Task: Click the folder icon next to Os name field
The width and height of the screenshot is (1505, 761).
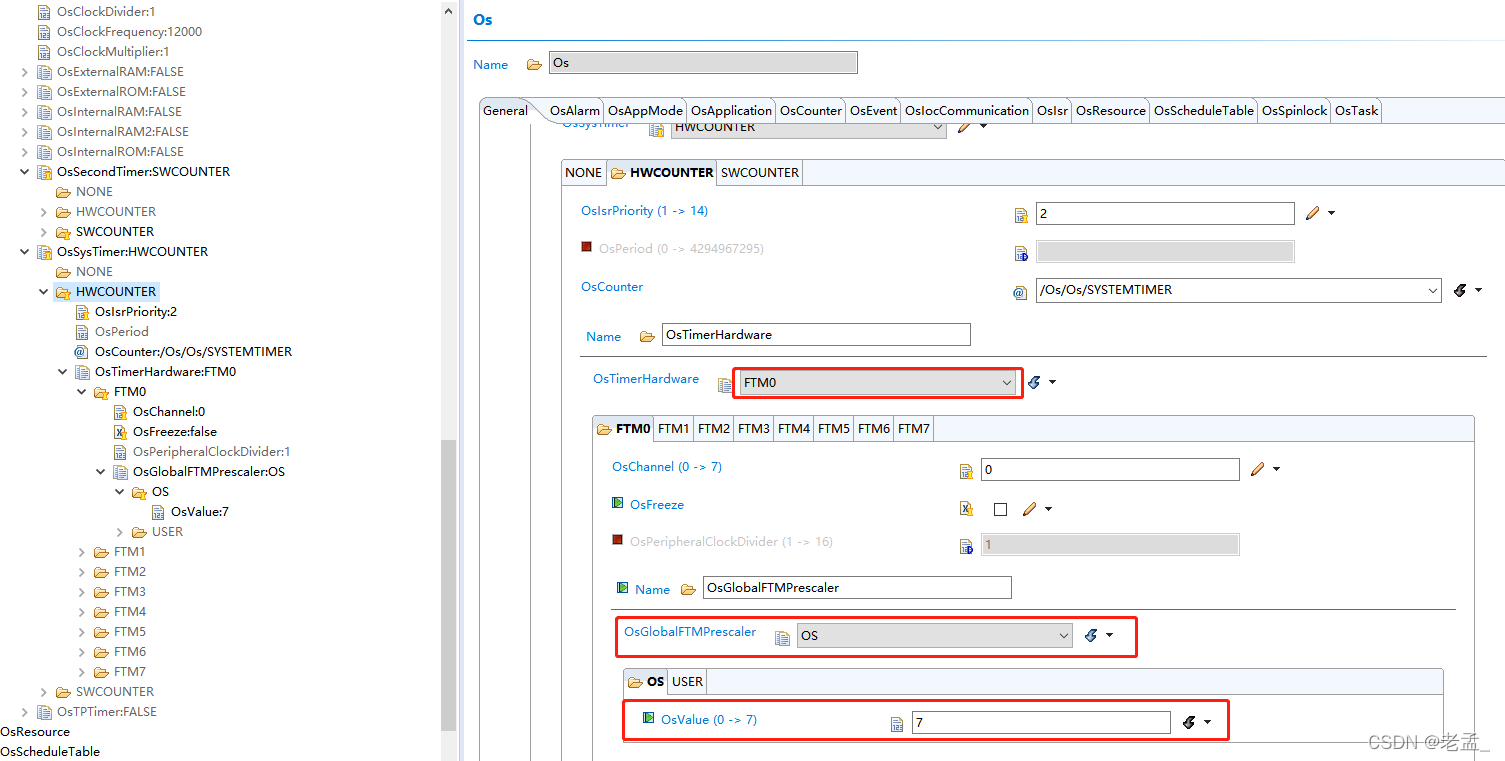Action: (535, 64)
